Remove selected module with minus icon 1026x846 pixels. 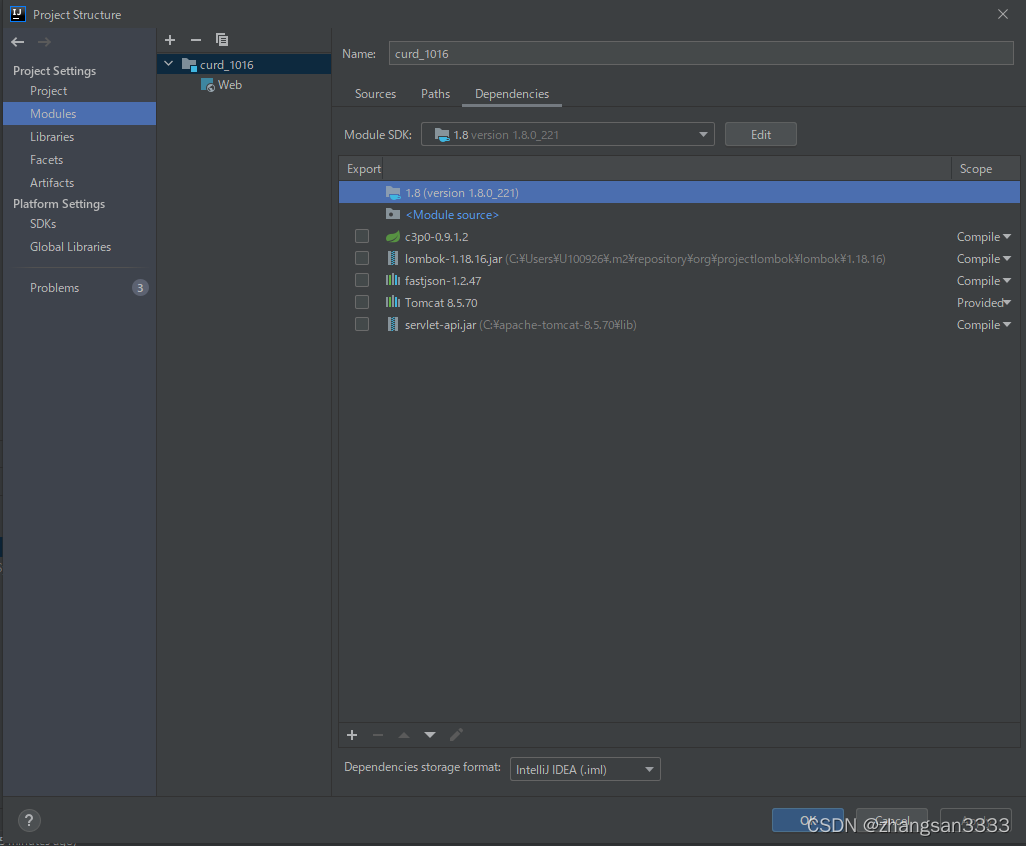[x=196, y=40]
